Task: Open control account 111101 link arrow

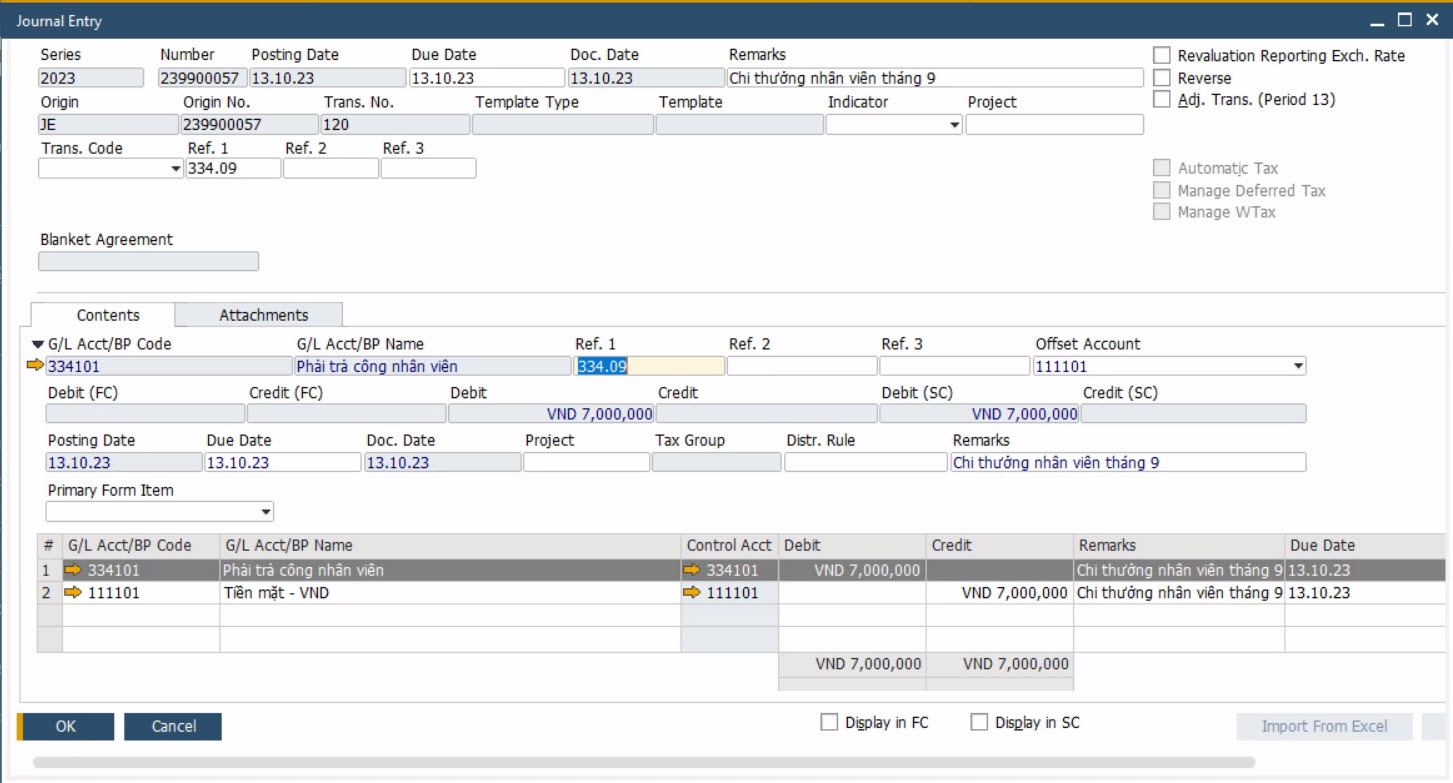Action: tap(692, 593)
